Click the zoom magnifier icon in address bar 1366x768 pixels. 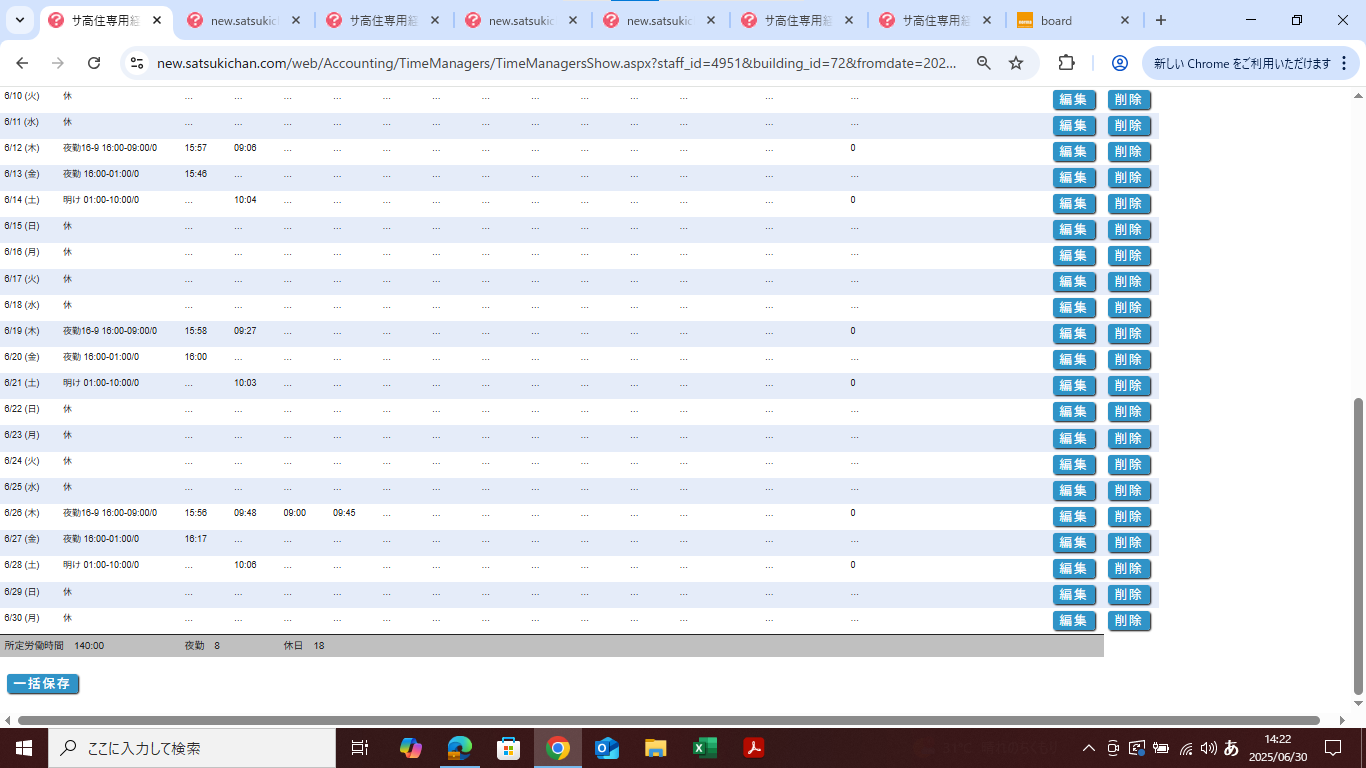(x=984, y=63)
